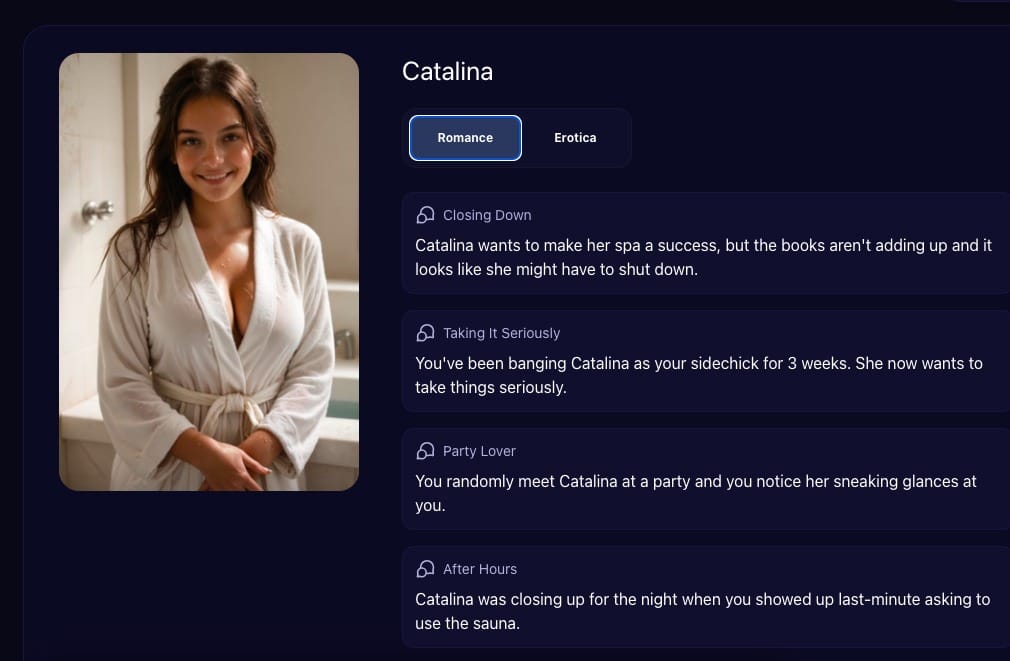Screen dimensions: 1010x661
Task: Open the Closing Down scenario title
Action: 487,215
